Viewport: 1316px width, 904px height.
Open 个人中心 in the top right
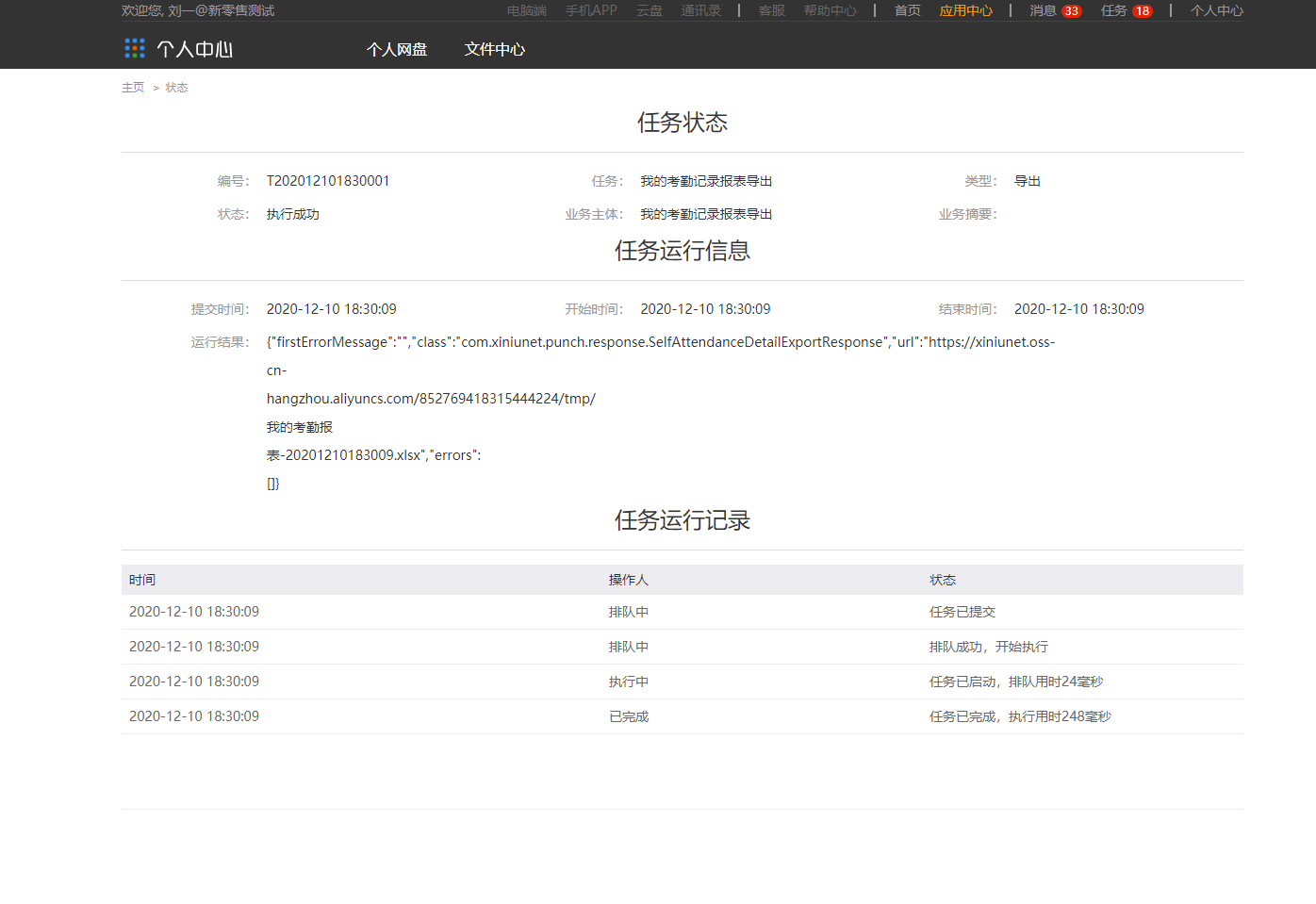click(x=1217, y=10)
